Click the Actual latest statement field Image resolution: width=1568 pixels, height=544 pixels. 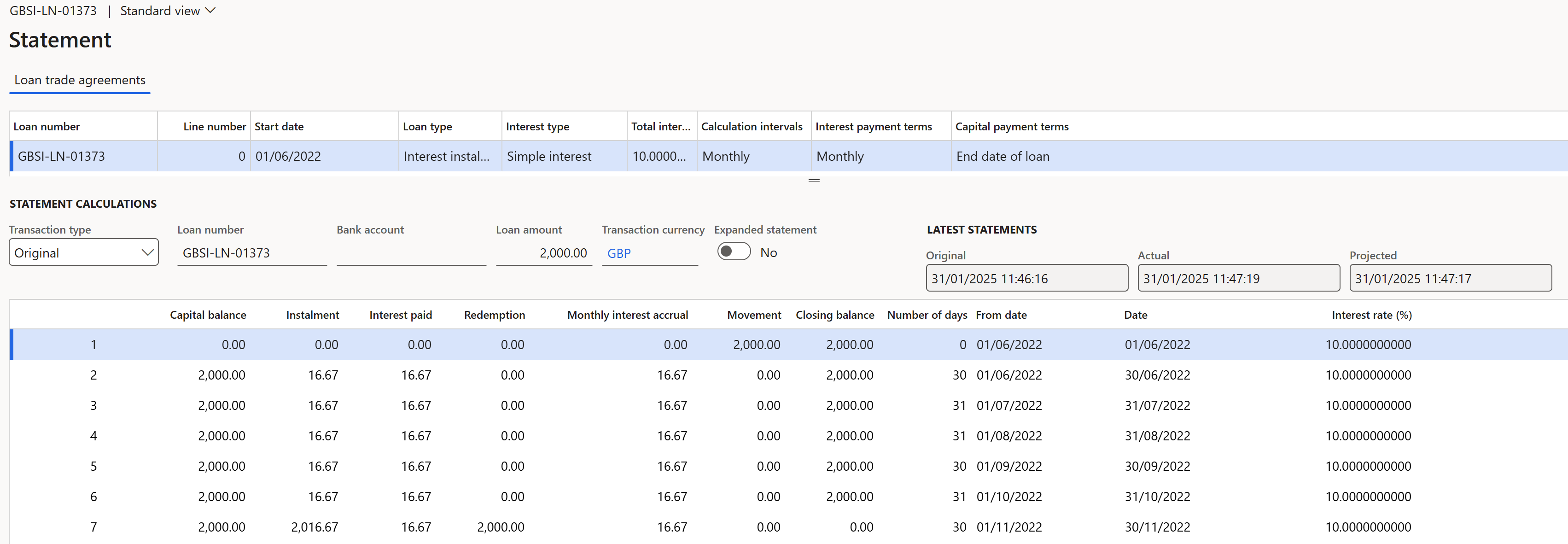(1239, 278)
